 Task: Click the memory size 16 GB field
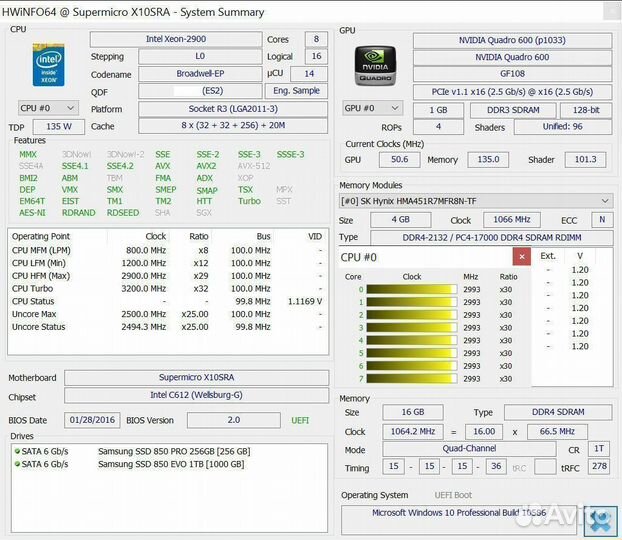tap(413, 412)
